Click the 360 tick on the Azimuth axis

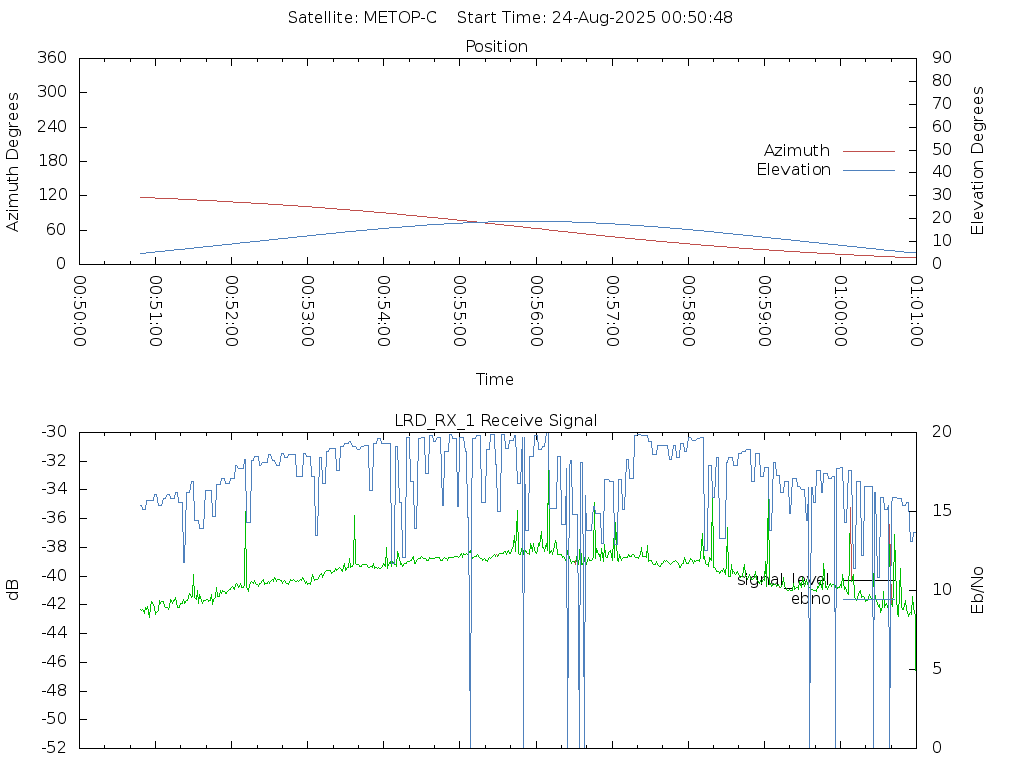(x=52, y=57)
